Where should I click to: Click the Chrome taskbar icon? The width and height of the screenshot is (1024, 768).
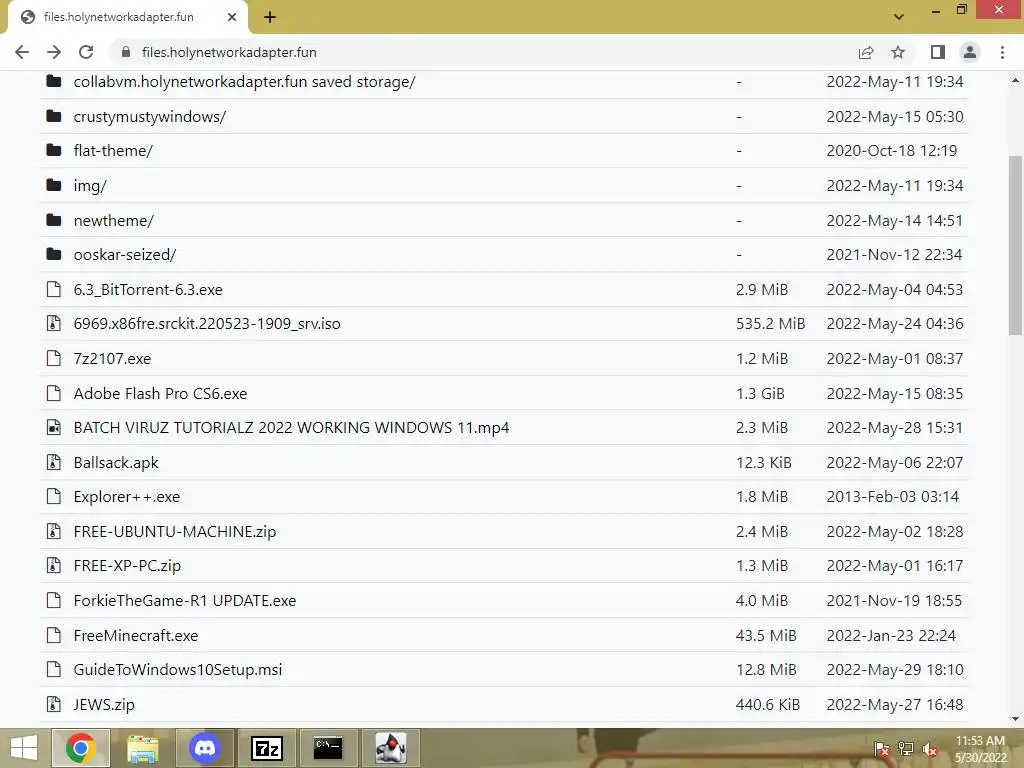pos(80,748)
